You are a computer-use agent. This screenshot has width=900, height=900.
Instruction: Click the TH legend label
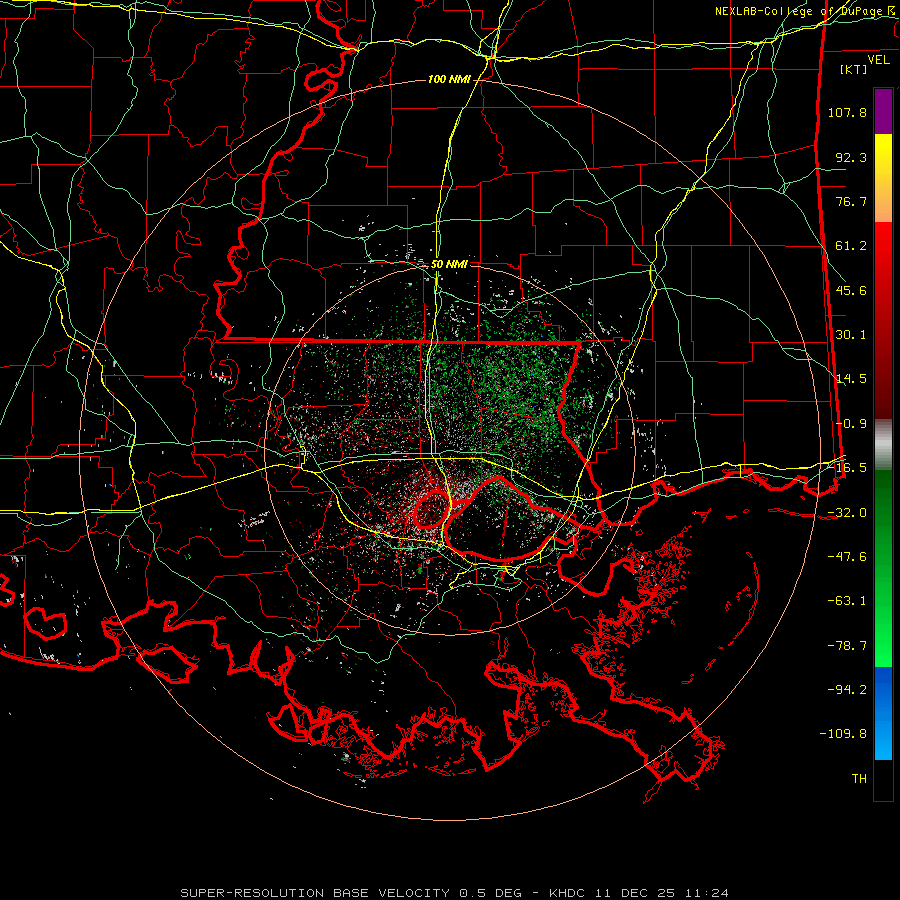pos(859,778)
